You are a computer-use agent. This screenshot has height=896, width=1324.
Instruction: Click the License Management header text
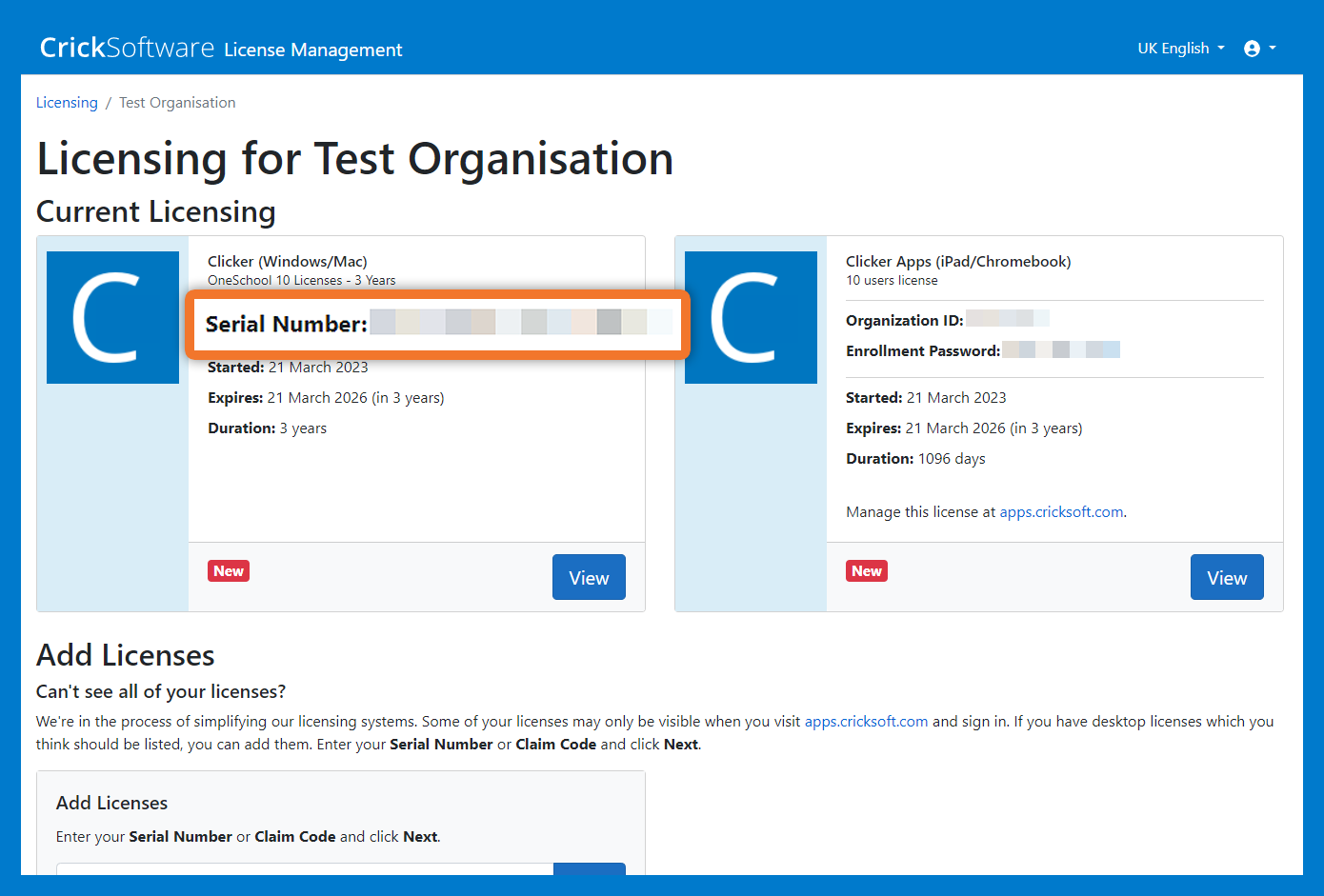point(313,50)
